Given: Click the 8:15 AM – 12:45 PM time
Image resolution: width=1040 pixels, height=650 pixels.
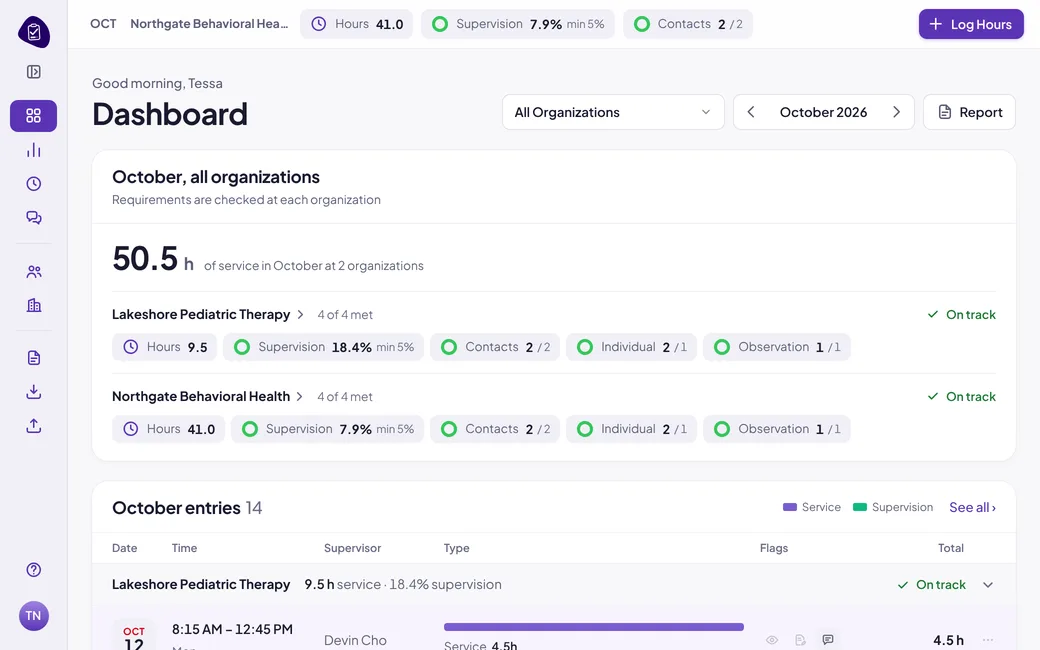Looking at the screenshot, I should click(232, 629).
